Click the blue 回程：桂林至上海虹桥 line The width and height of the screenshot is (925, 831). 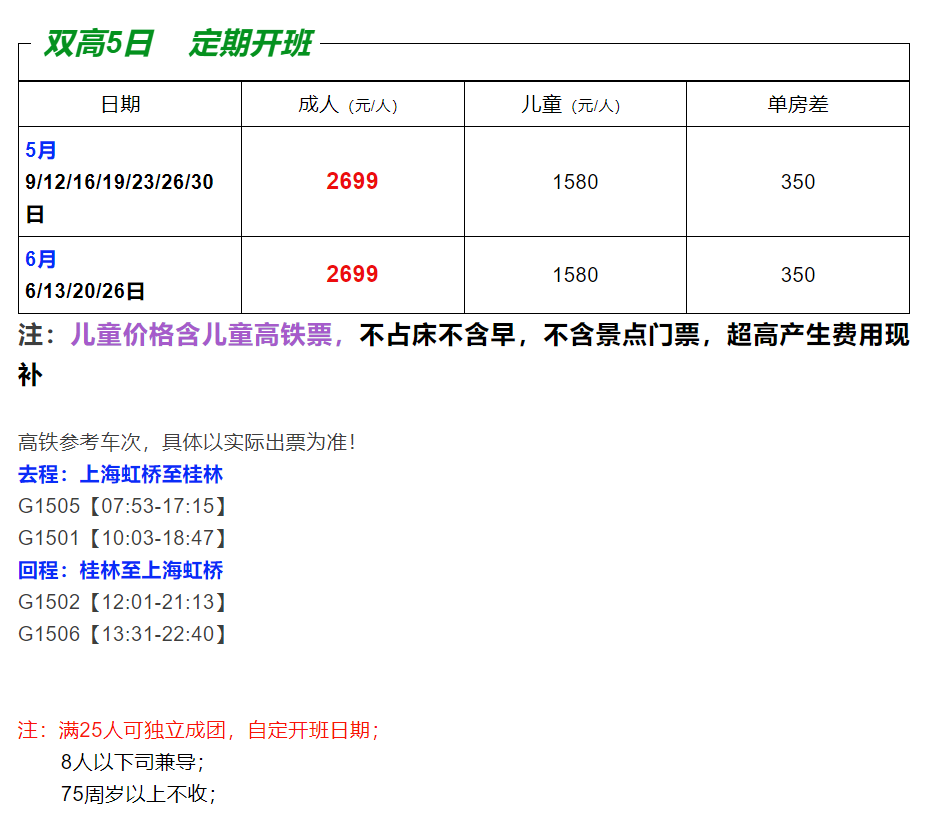tap(120, 570)
